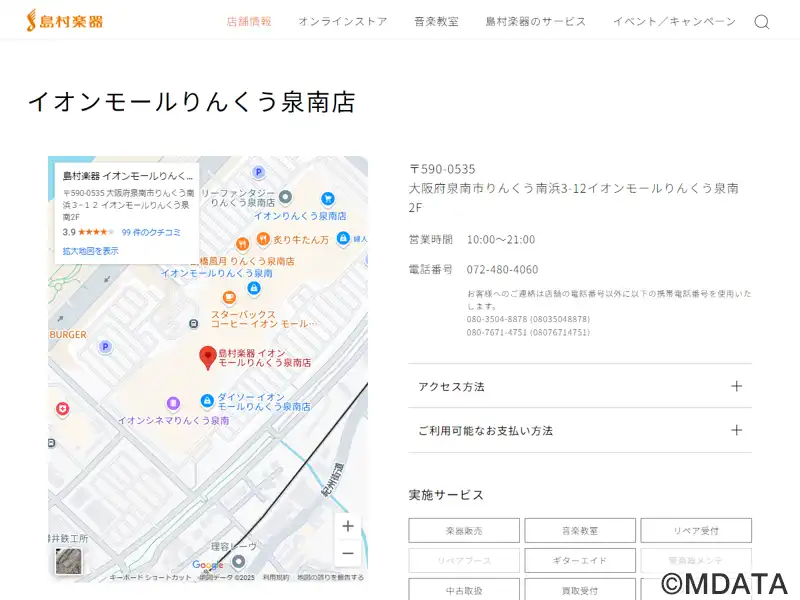Open イベント／キャンペーン menu item

coord(674,21)
